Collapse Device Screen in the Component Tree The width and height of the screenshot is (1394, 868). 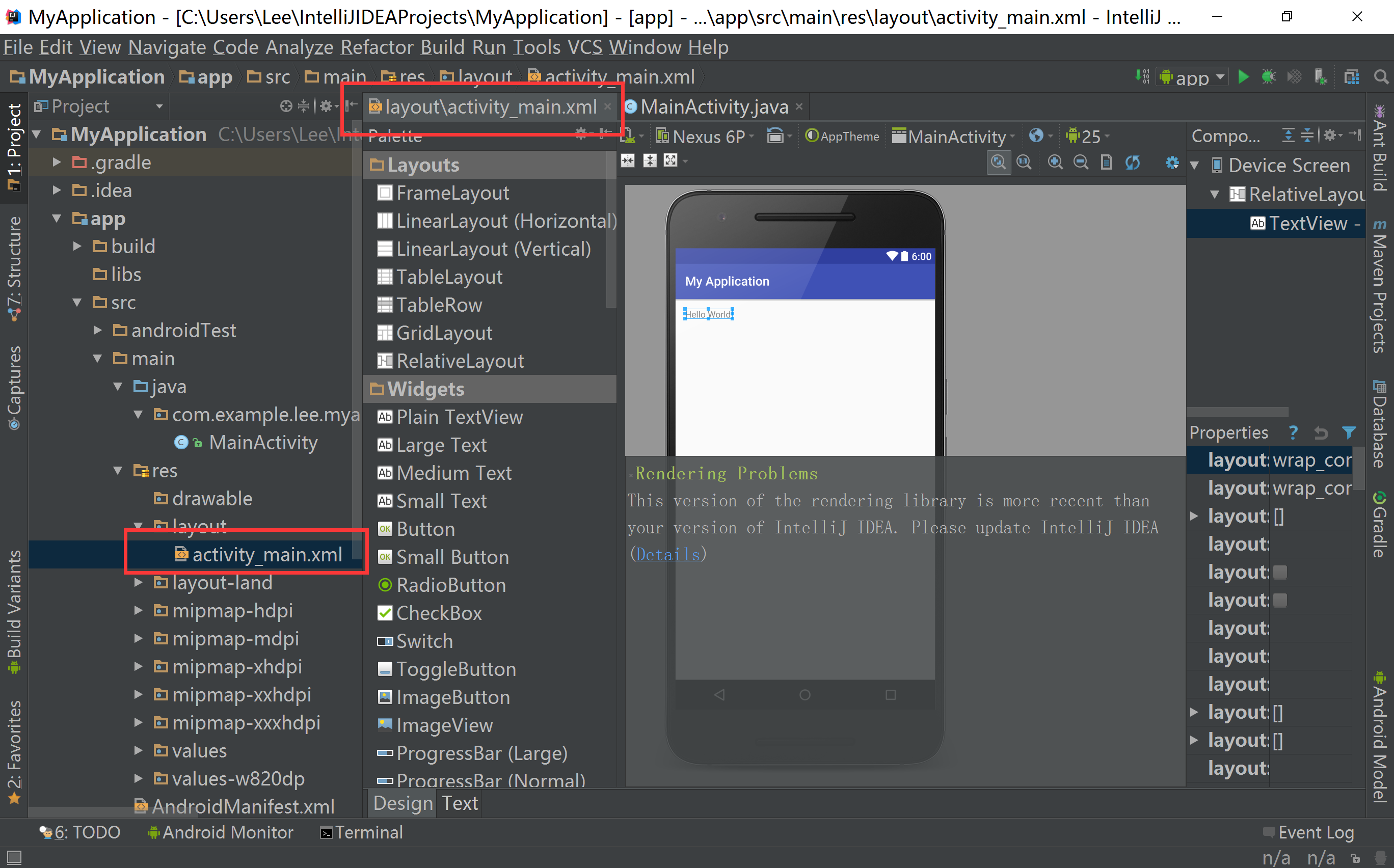[1195, 166]
